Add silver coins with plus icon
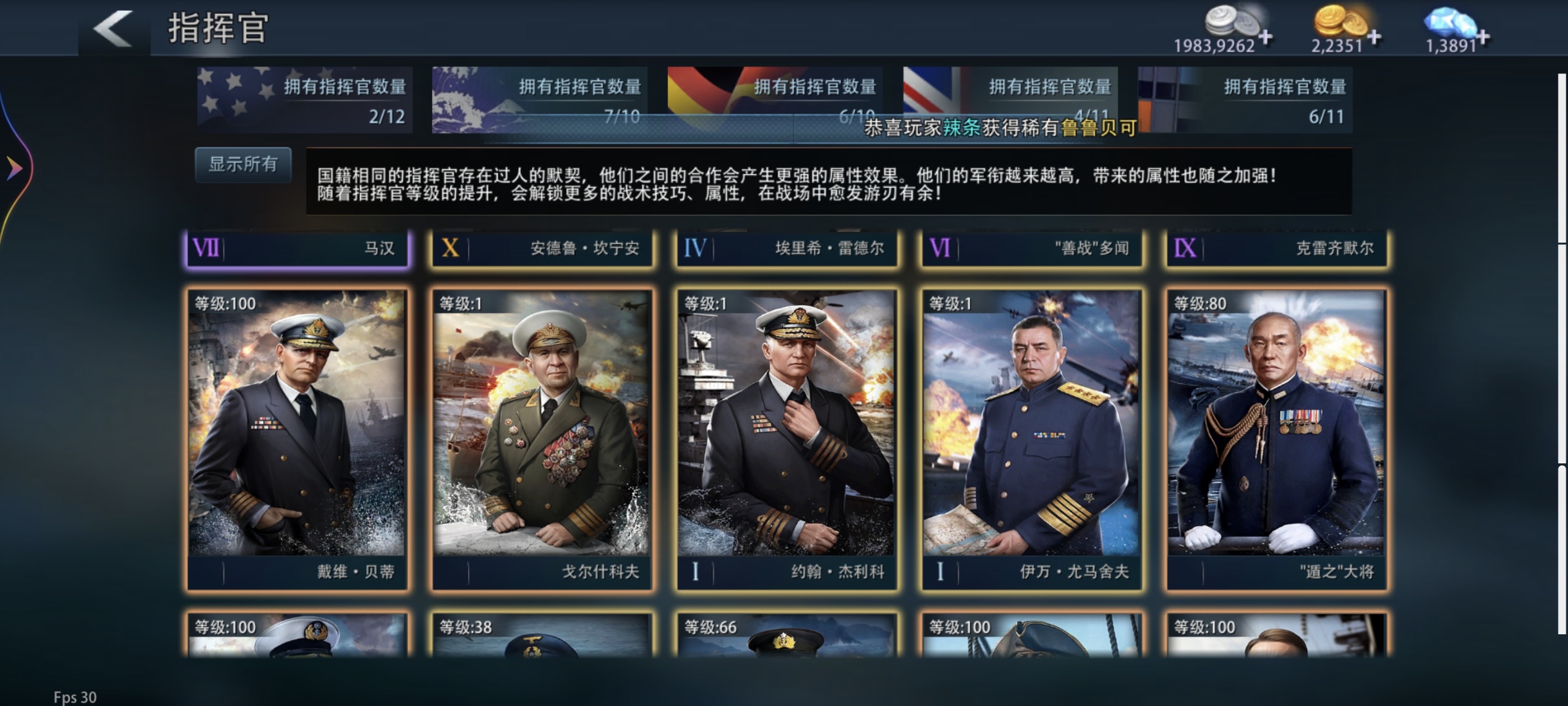Image resolution: width=1568 pixels, height=706 pixels. tap(1266, 38)
